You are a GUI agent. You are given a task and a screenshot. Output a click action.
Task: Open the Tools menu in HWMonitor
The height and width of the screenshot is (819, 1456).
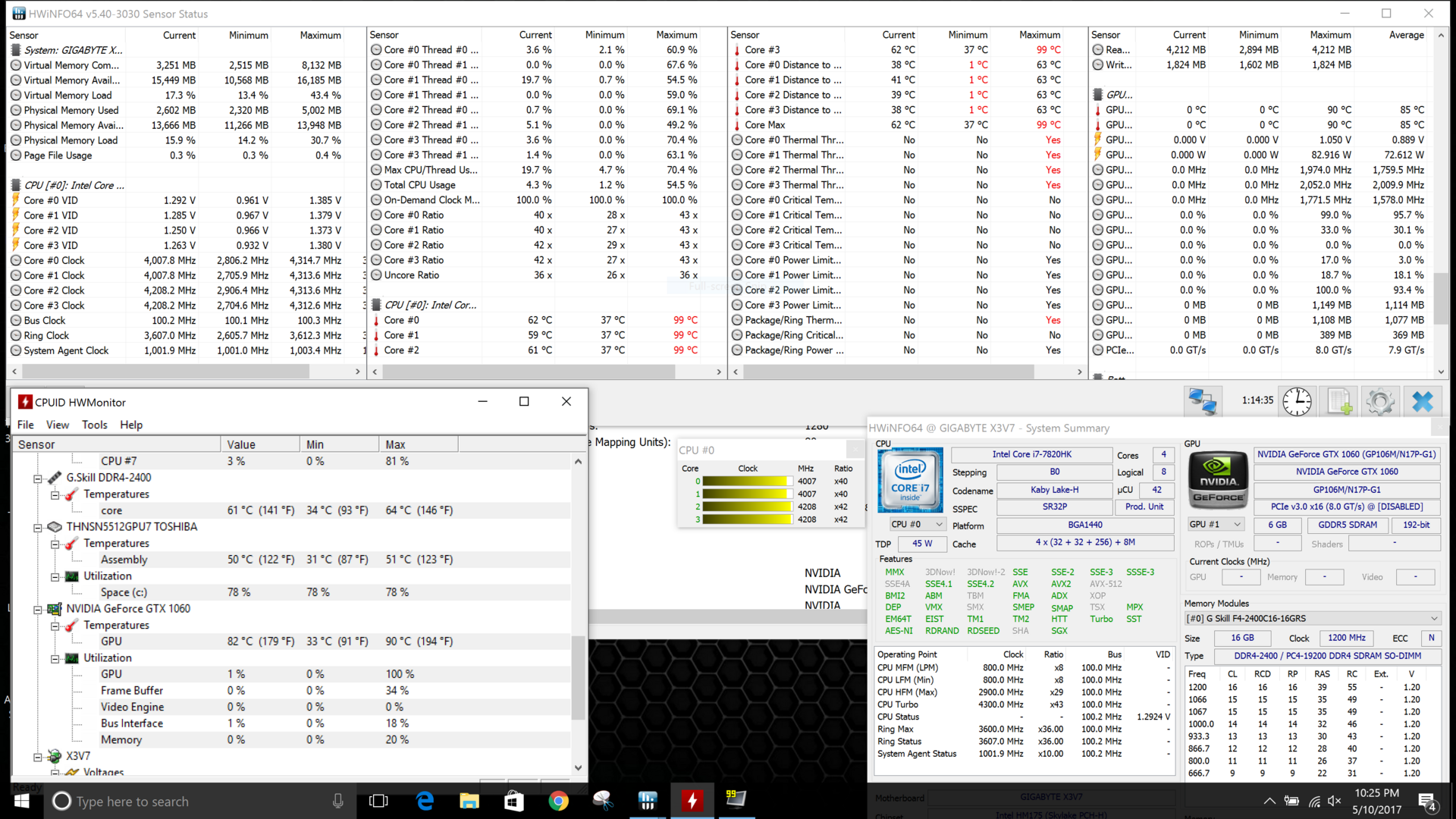[x=94, y=425]
